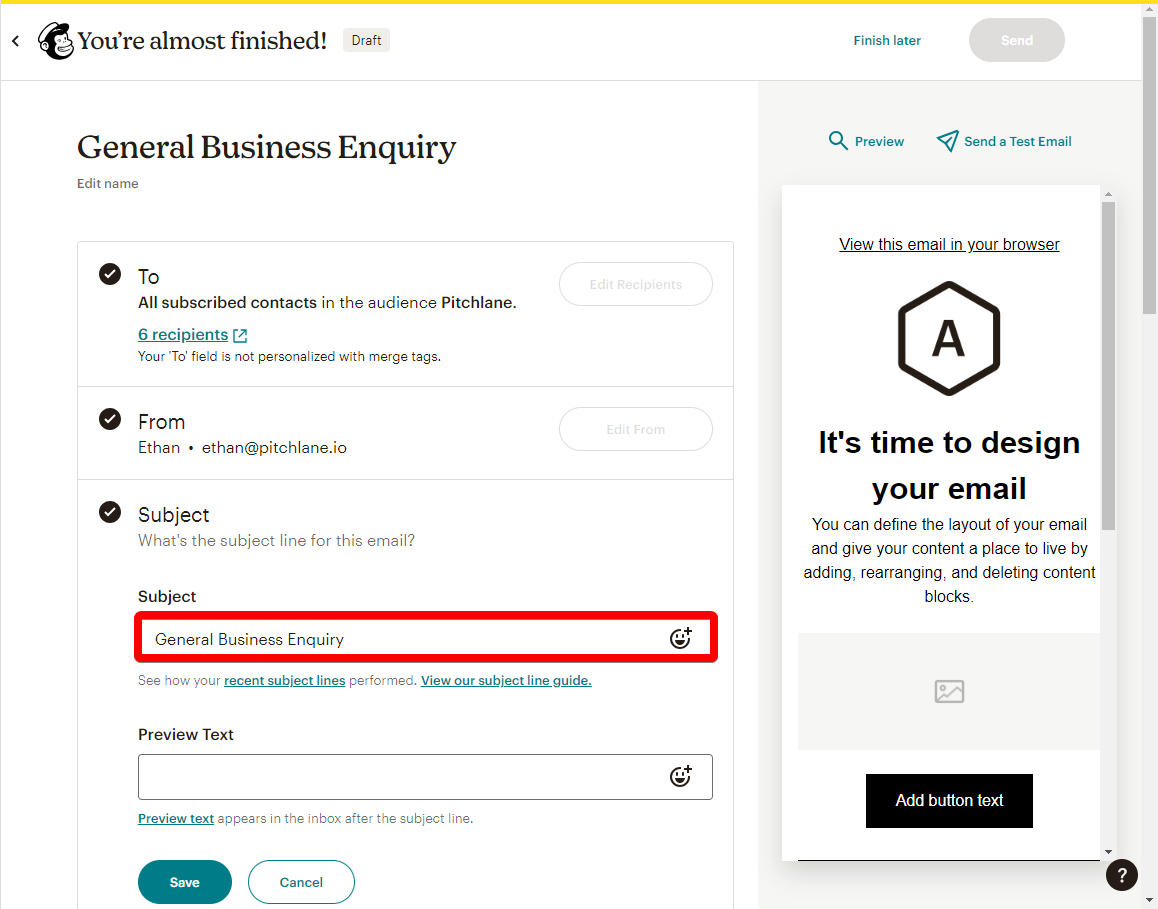This screenshot has height=909, width=1158.
Task: Click the Subject section checkmark
Action: tap(110, 512)
